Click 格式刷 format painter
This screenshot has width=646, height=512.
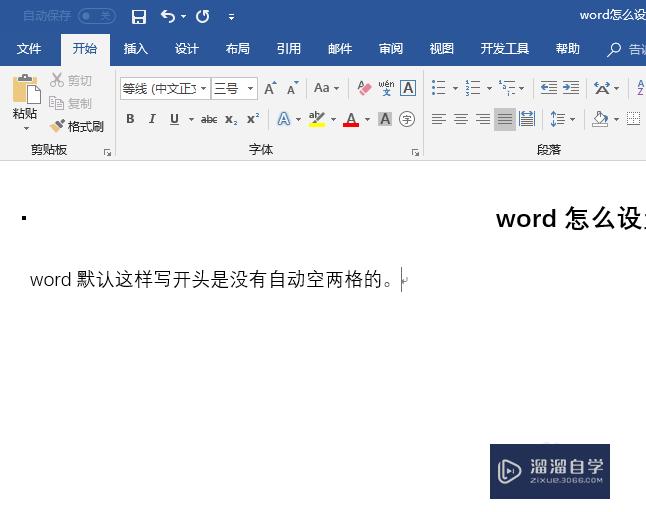(x=77, y=126)
